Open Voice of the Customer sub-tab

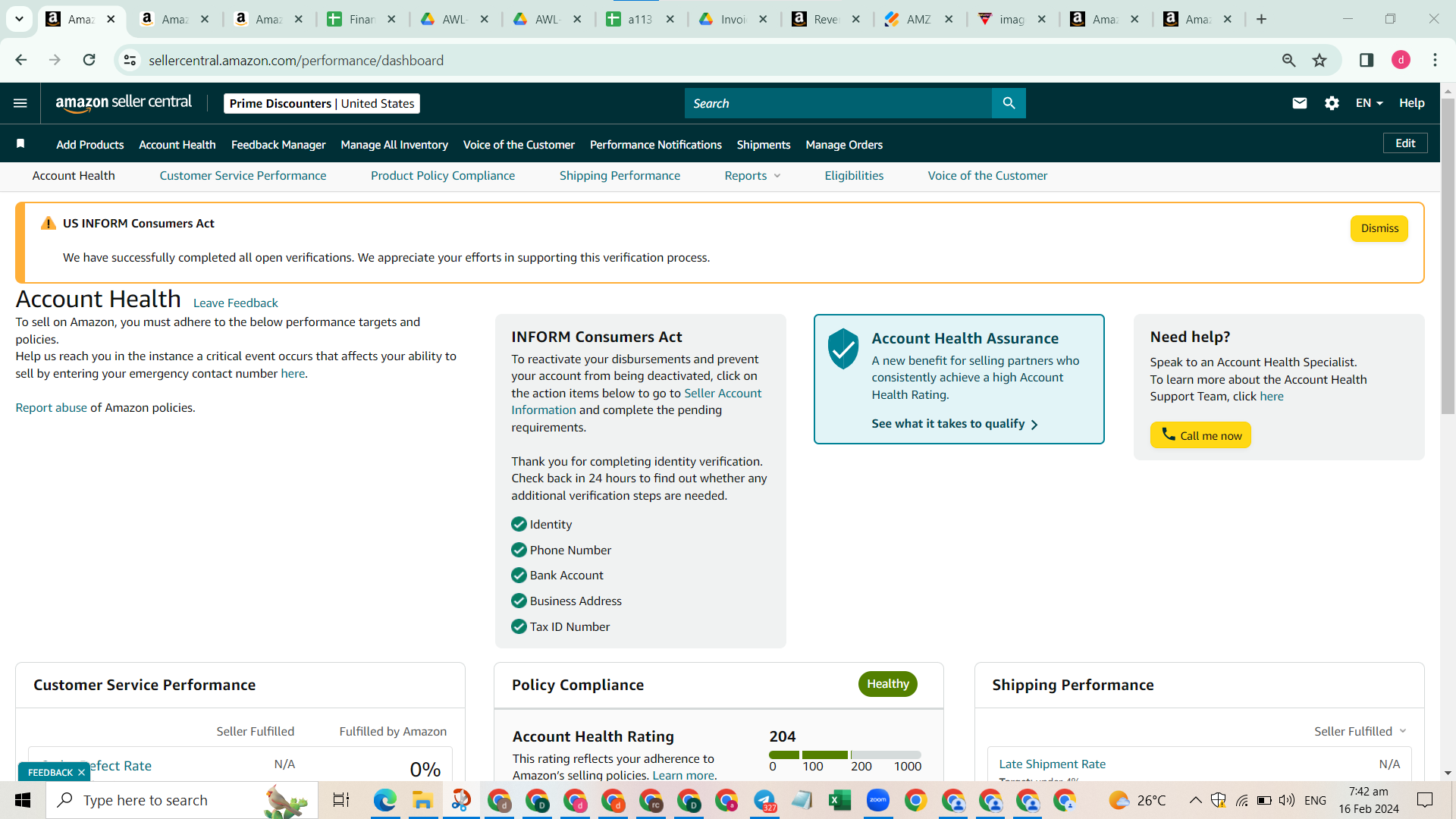click(x=987, y=176)
